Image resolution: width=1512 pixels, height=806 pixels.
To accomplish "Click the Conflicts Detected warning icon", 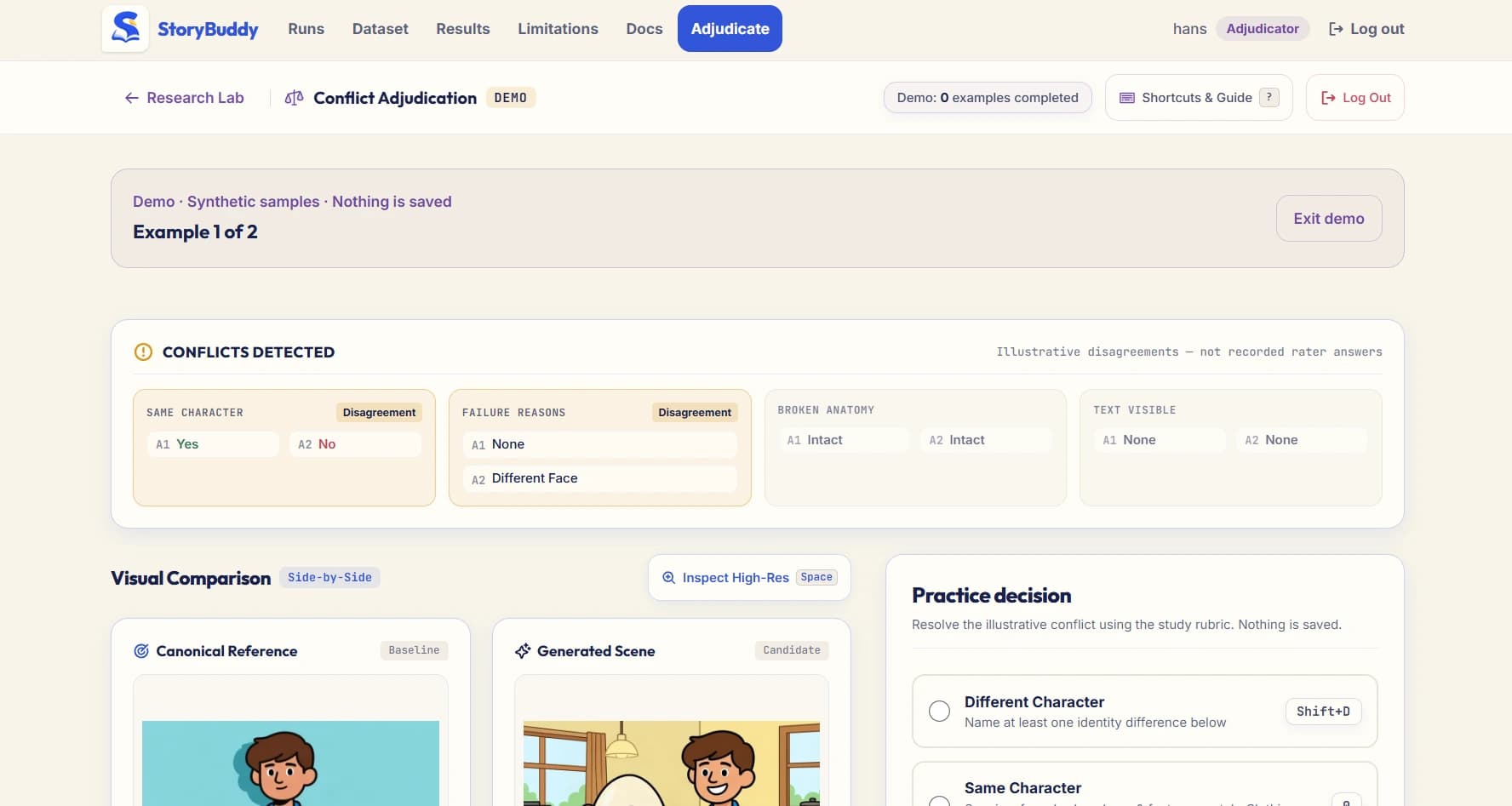I will click(143, 352).
